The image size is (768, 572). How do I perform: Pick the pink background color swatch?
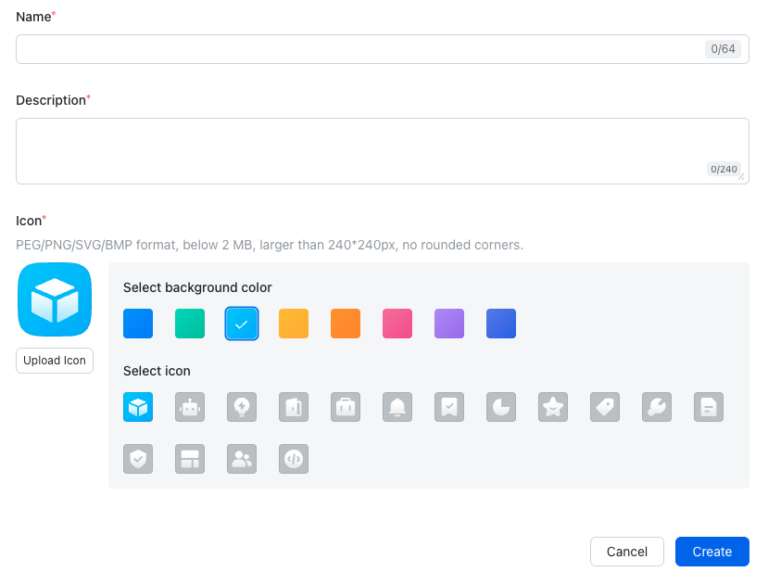coord(398,323)
